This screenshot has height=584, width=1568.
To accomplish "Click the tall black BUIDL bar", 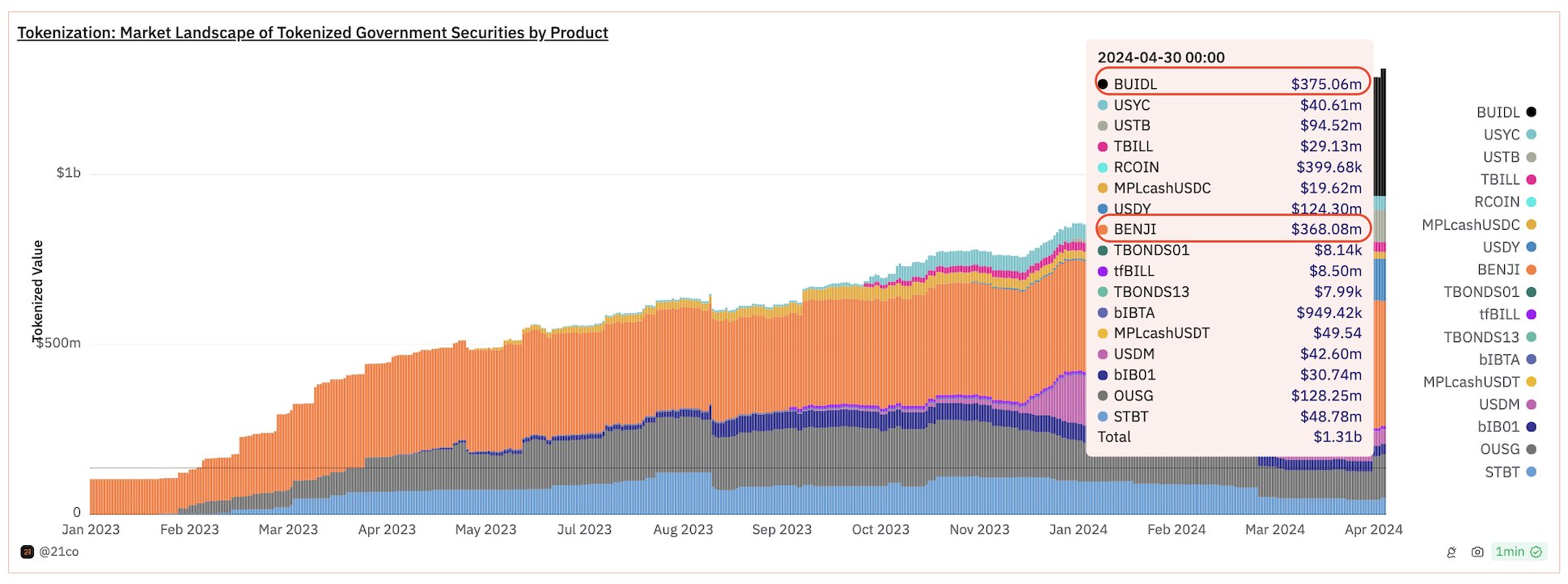I will pyautogui.click(x=1379, y=133).
